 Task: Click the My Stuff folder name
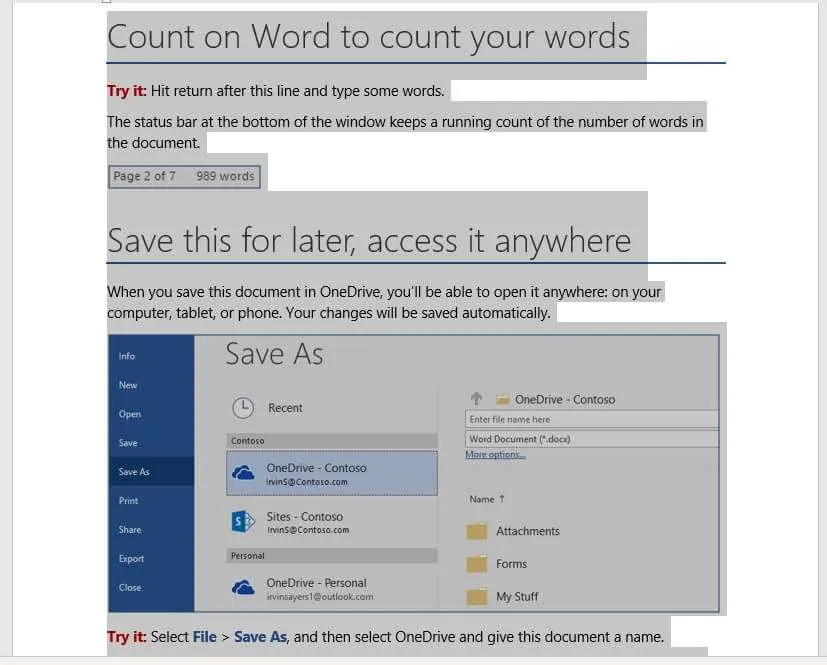point(517,597)
